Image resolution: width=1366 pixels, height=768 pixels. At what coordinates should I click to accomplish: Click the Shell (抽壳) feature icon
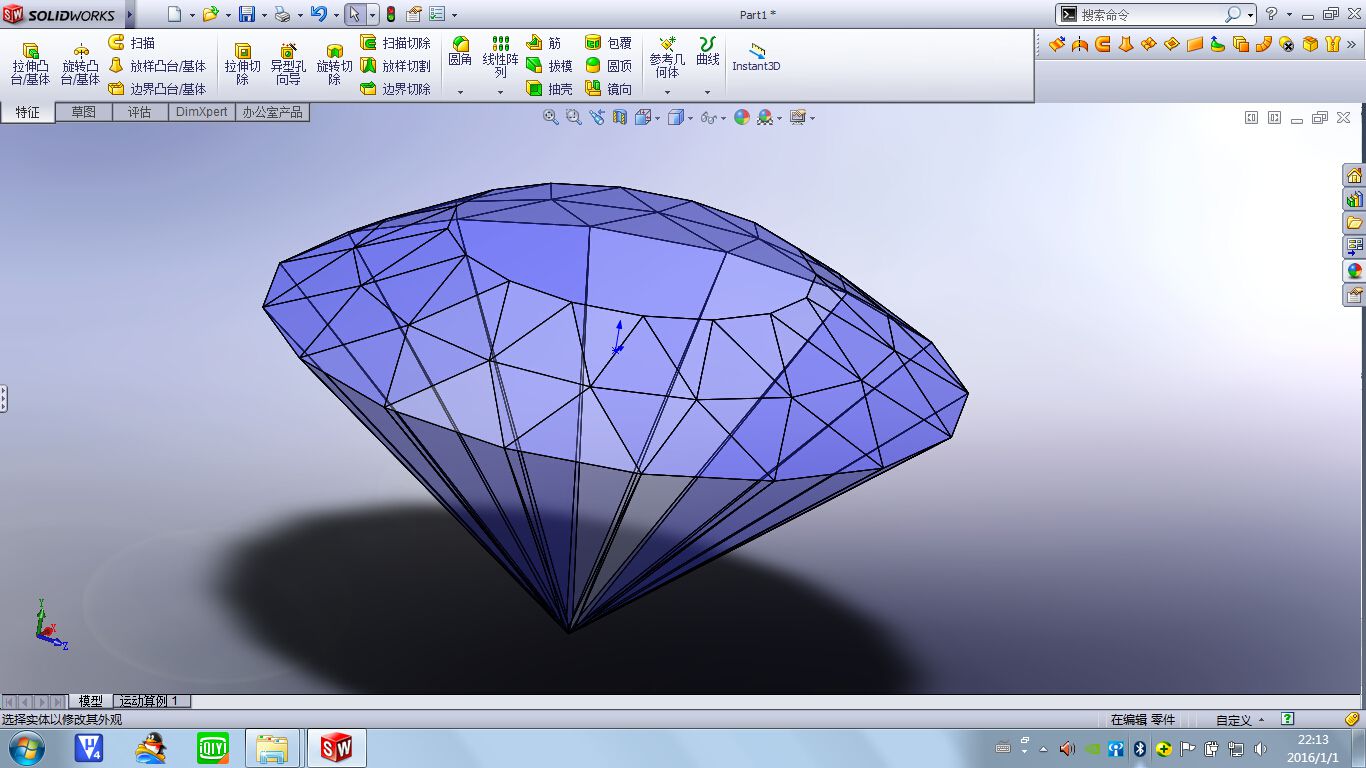coord(549,89)
